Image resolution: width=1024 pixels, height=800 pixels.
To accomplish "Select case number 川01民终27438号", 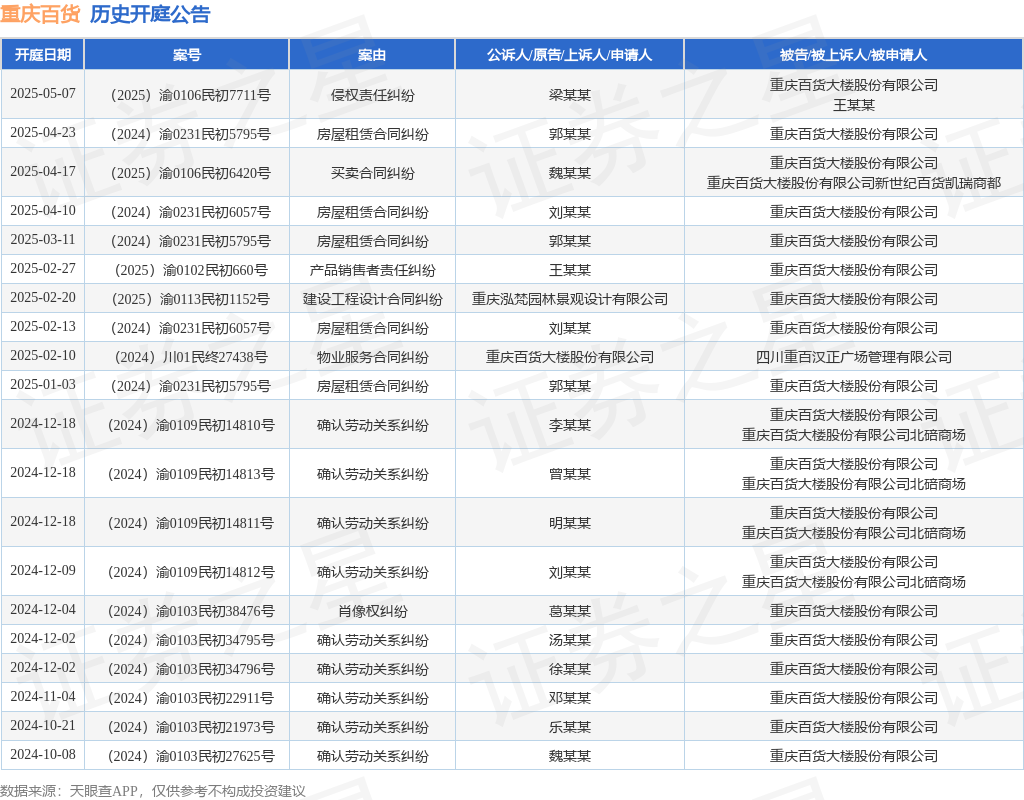I will point(190,357).
